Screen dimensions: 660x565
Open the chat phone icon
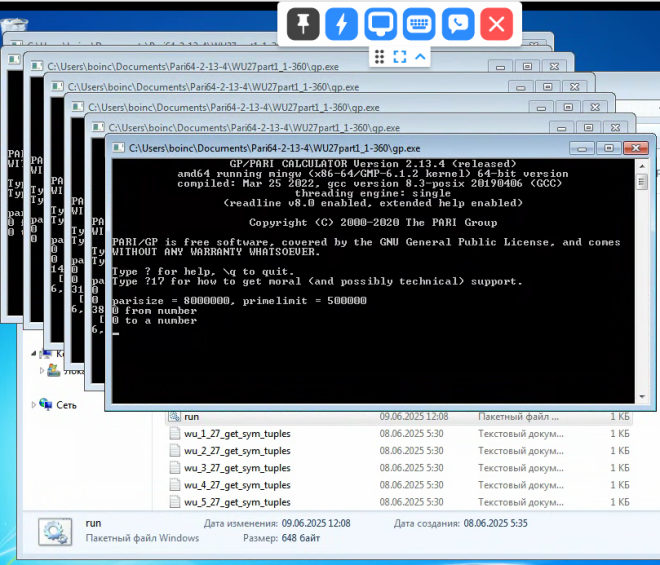[x=458, y=24]
